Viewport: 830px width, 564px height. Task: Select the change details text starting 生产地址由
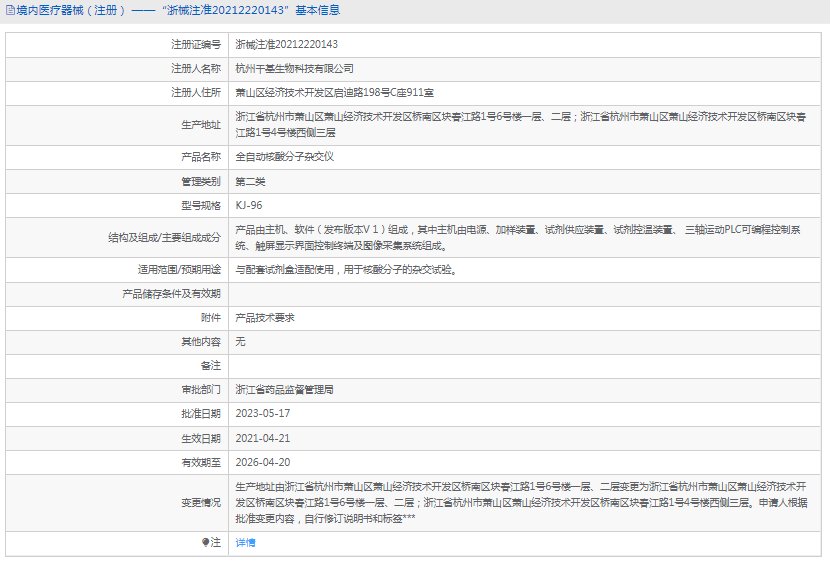click(x=521, y=503)
